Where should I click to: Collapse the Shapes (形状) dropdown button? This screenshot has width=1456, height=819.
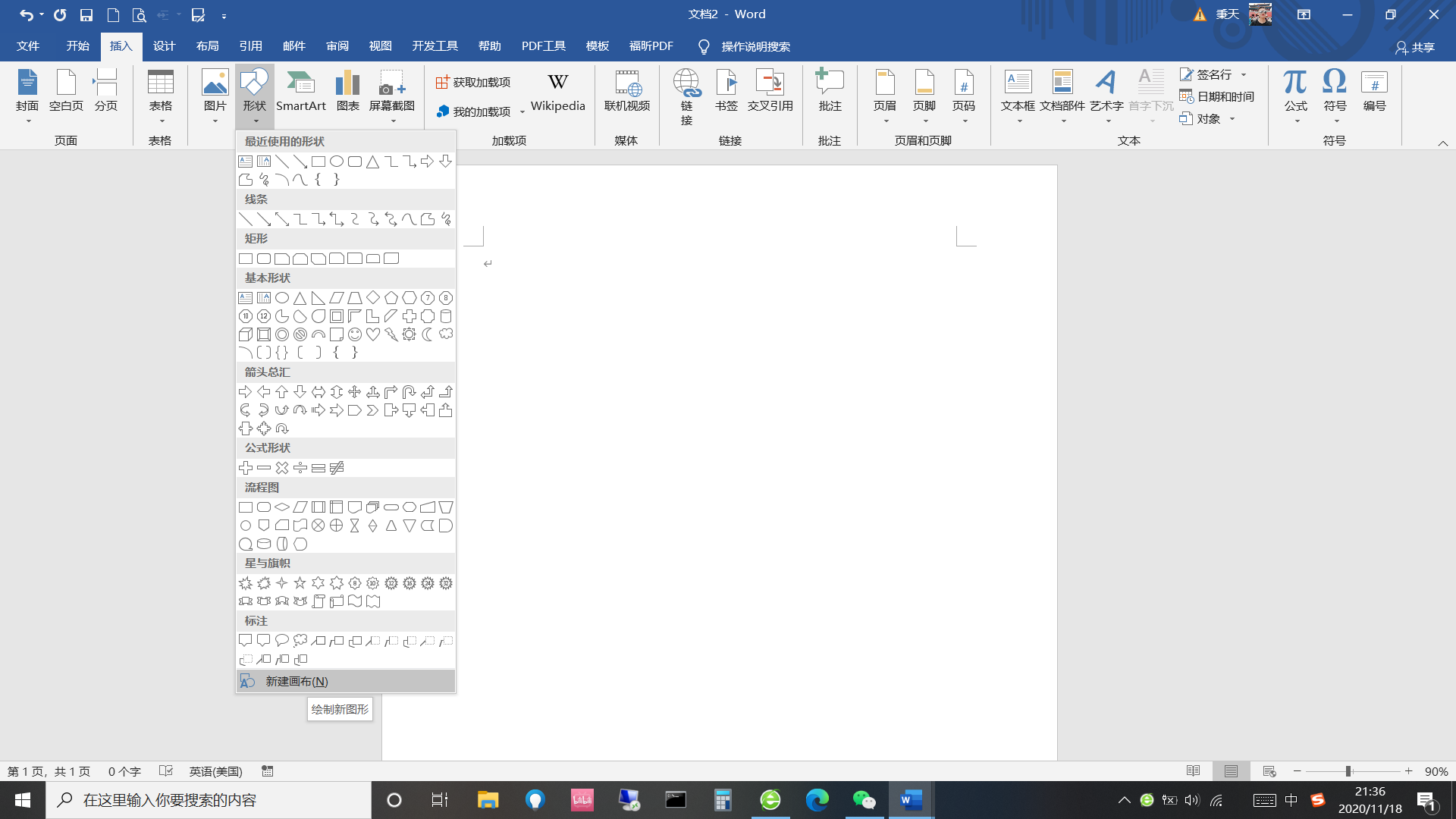point(255,95)
